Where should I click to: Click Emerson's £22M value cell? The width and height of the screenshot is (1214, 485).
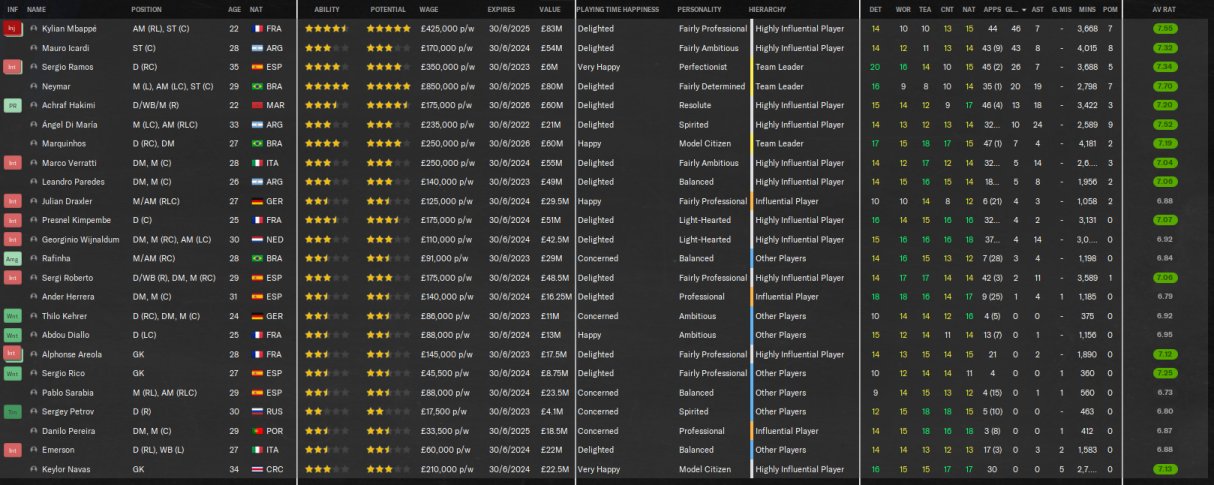(551, 450)
